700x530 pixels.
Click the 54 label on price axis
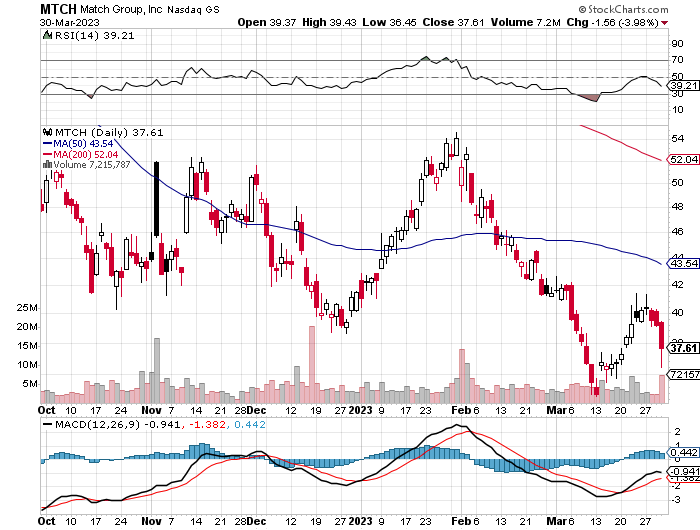pyautogui.click(x=677, y=138)
